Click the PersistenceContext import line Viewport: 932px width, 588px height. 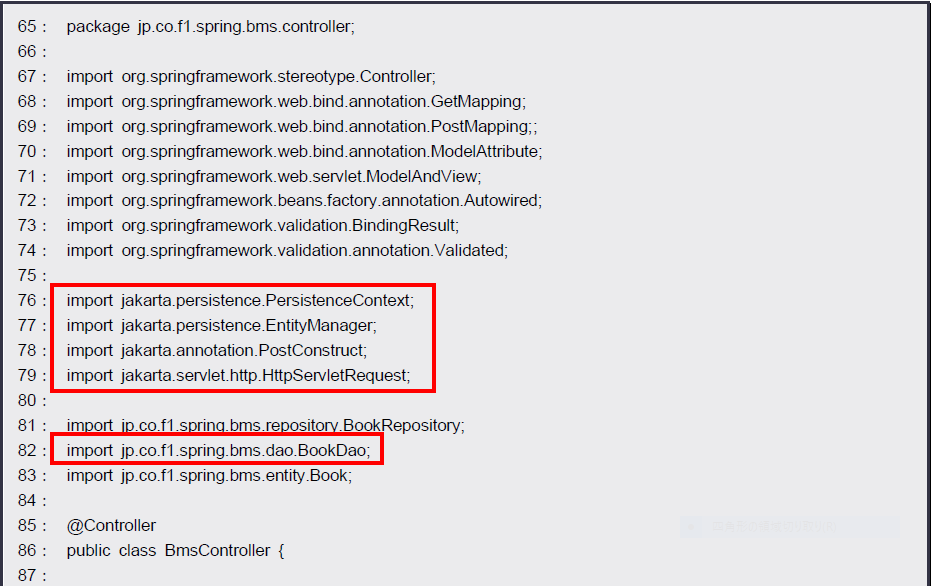240,301
